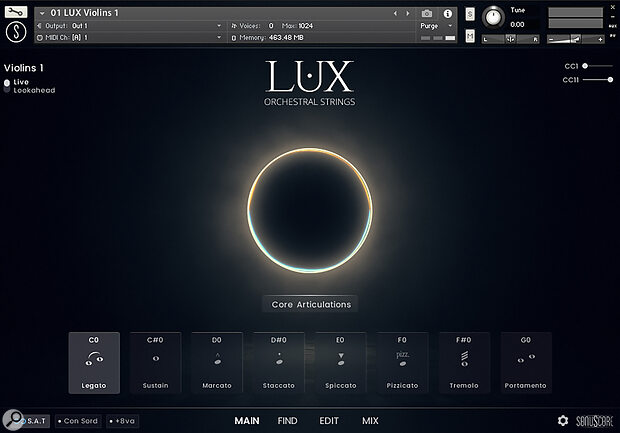Select the Legato articulation C0
620x433 pixels.
(94, 363)
